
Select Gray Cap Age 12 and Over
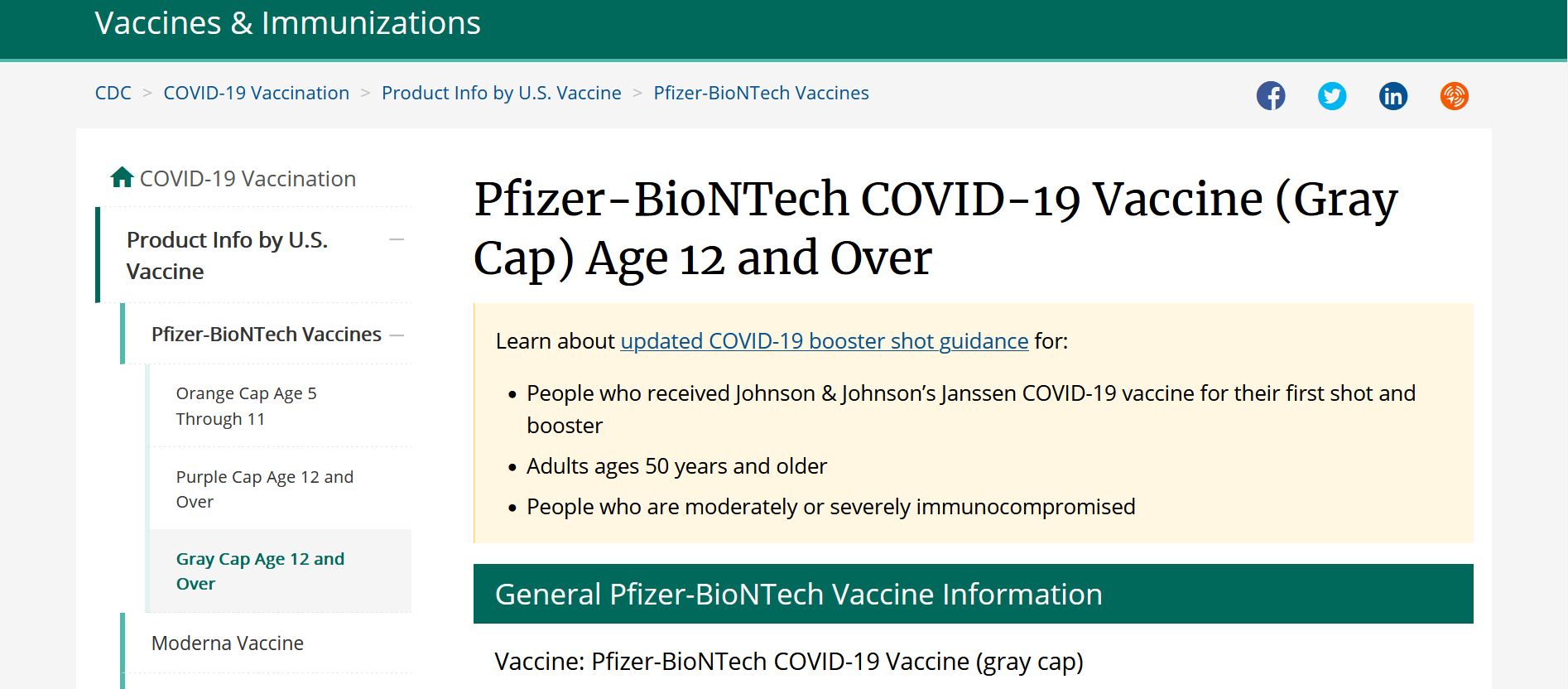click(x=261, y=571)
